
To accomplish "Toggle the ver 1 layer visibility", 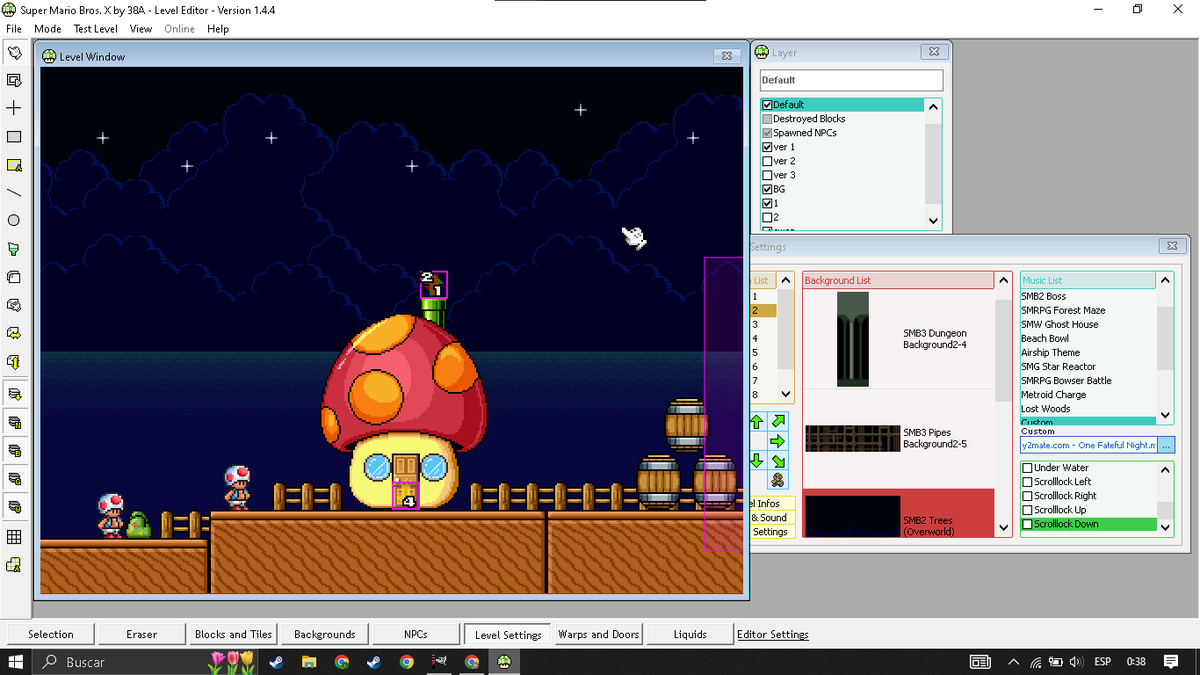I will point(767,147).
